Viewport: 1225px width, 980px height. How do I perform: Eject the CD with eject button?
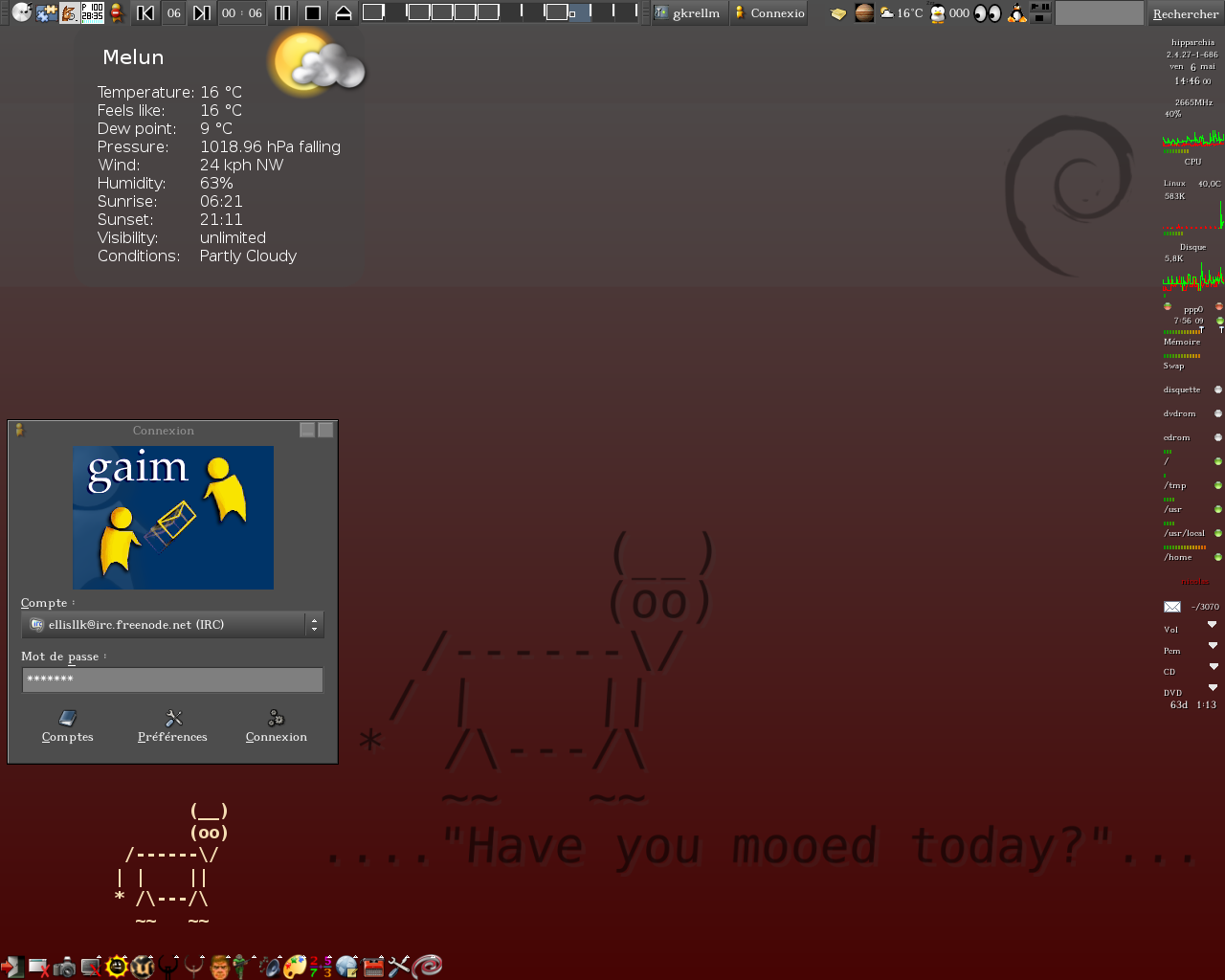click(x=343, y=13)
